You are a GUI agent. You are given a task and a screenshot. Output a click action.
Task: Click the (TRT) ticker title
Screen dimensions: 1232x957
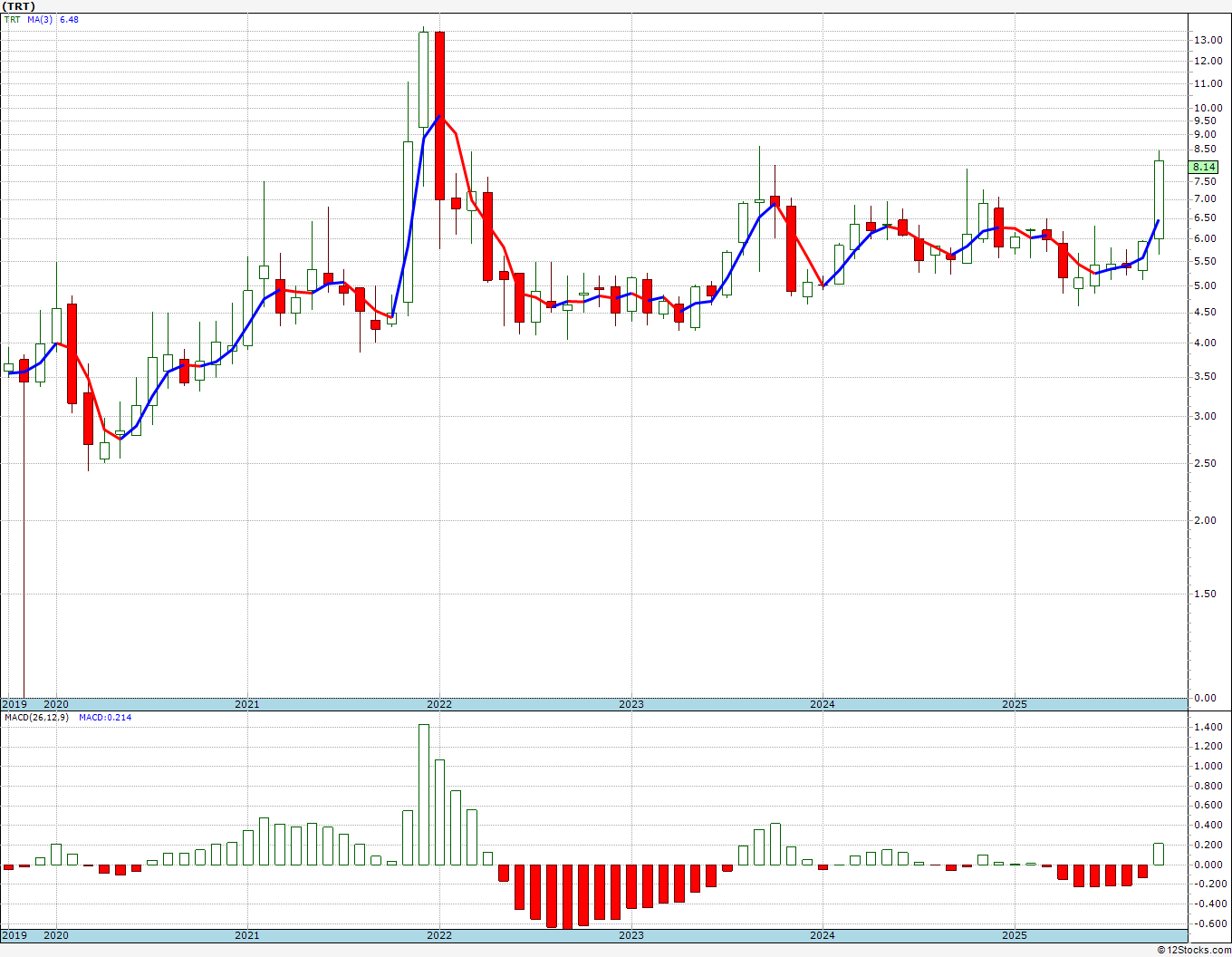(x=19, y=6)
